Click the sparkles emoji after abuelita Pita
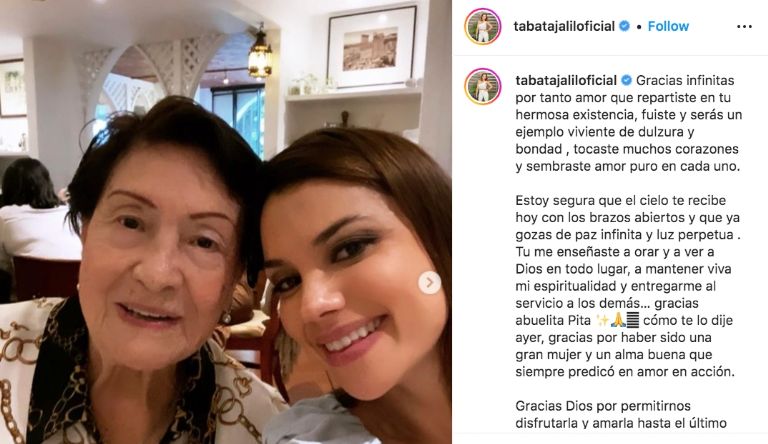 (602, 321)
